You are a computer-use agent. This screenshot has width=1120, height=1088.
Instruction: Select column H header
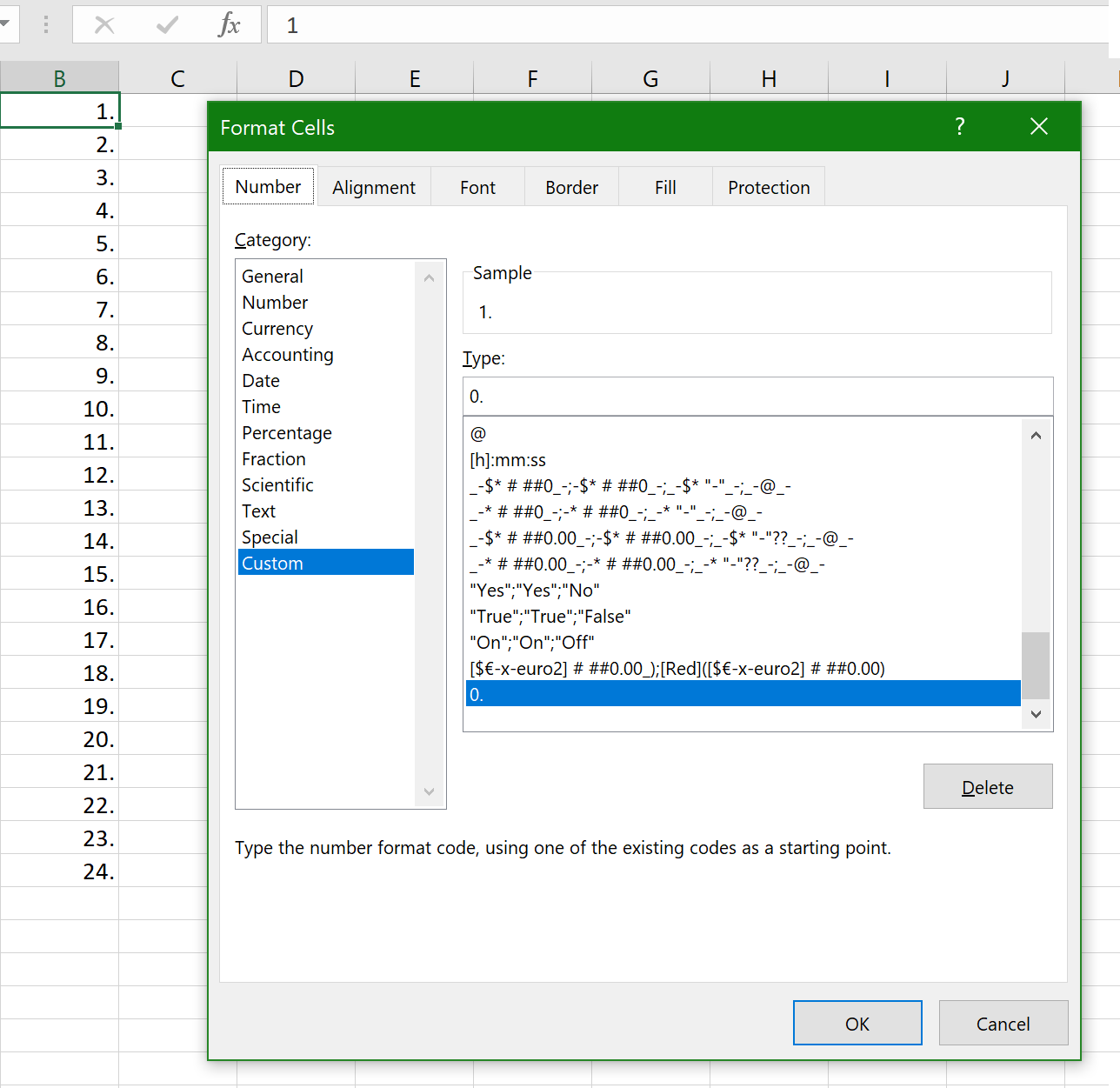(769, 78)
